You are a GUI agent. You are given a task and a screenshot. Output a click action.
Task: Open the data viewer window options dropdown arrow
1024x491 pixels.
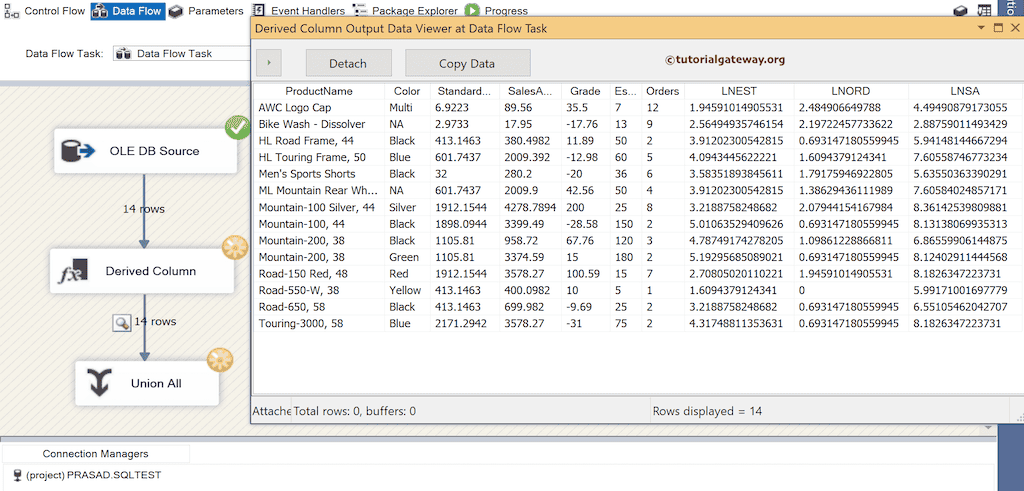(x=981, y=28)
